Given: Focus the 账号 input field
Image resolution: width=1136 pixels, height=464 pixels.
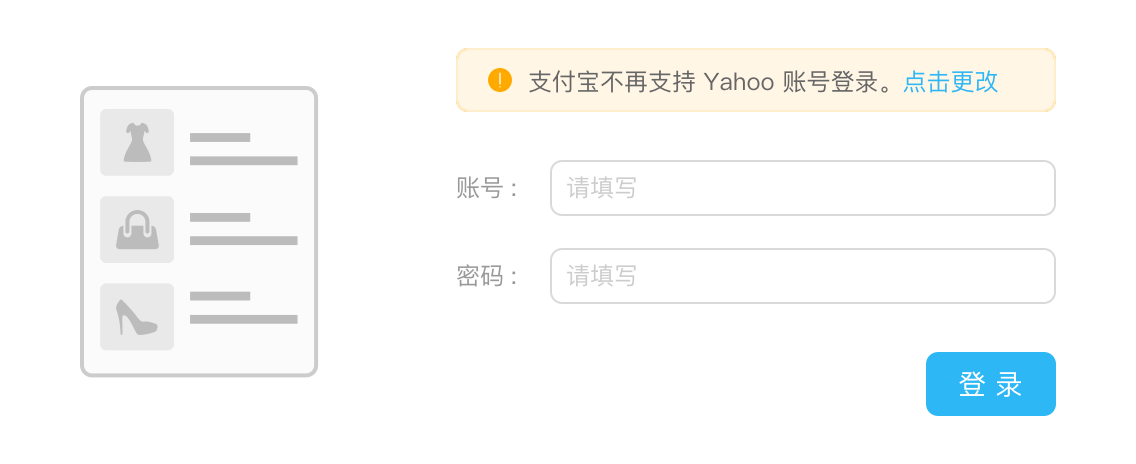Looking at the screenshot, I should (802, 188).
